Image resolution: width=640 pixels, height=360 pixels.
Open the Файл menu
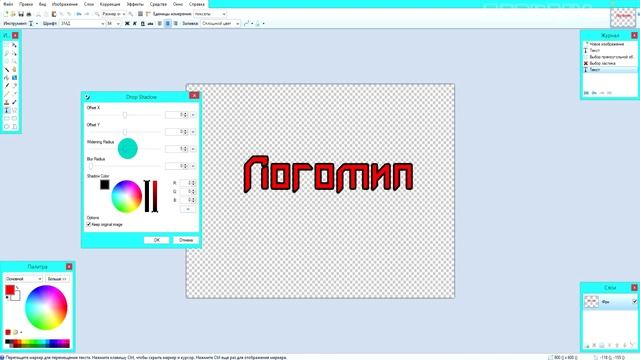(x=8, y=4)
